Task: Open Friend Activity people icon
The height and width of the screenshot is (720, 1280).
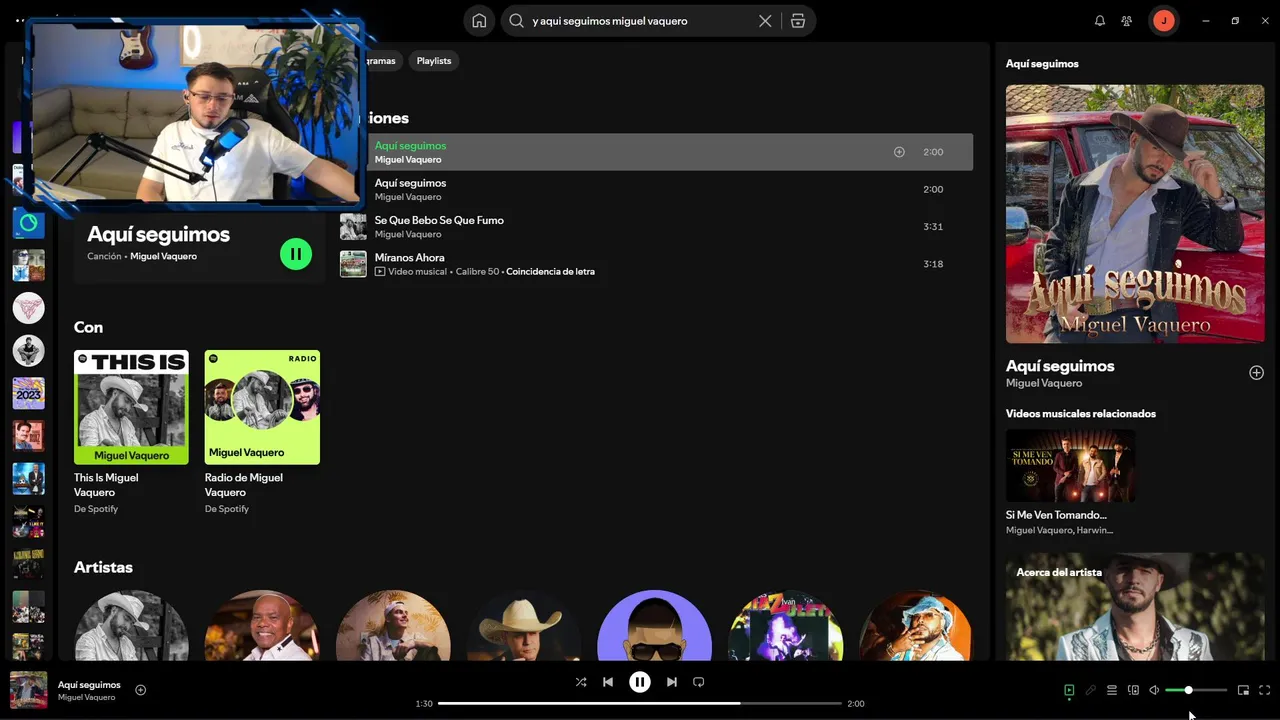Action: pos(1127,21)
